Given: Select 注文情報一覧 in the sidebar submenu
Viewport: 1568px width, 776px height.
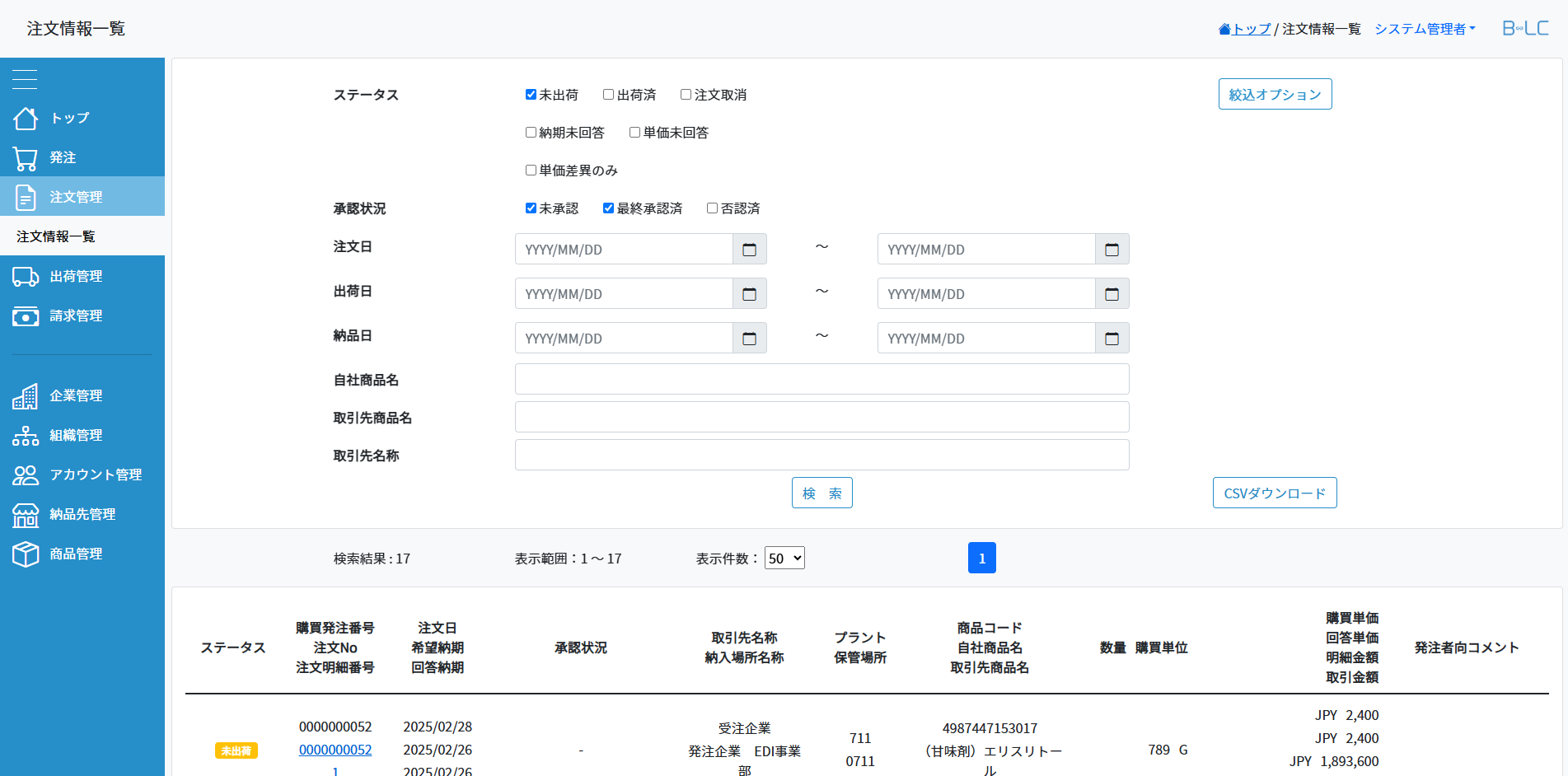Looking at the screenshot, I should coord(56,236).
